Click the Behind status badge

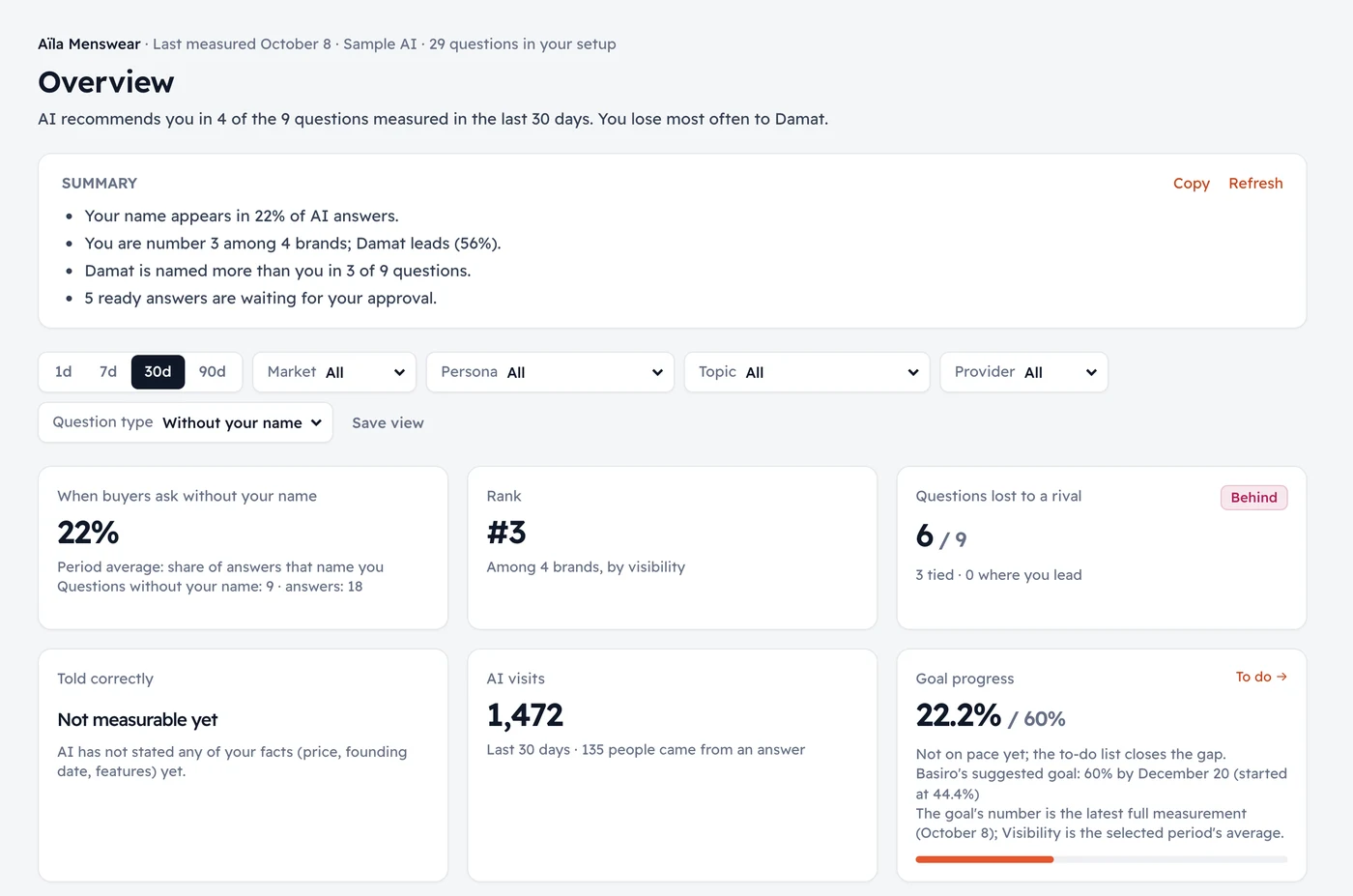(x=1253, y=498)
